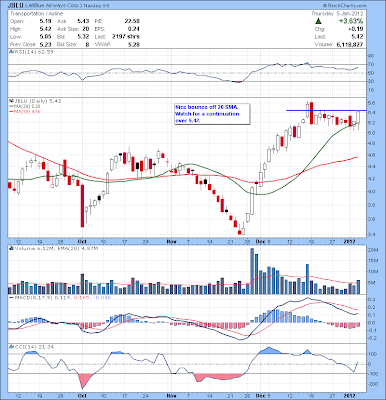Open the StockCharts.com copyright link
This screenshot has width=386, height=400.
345,6
